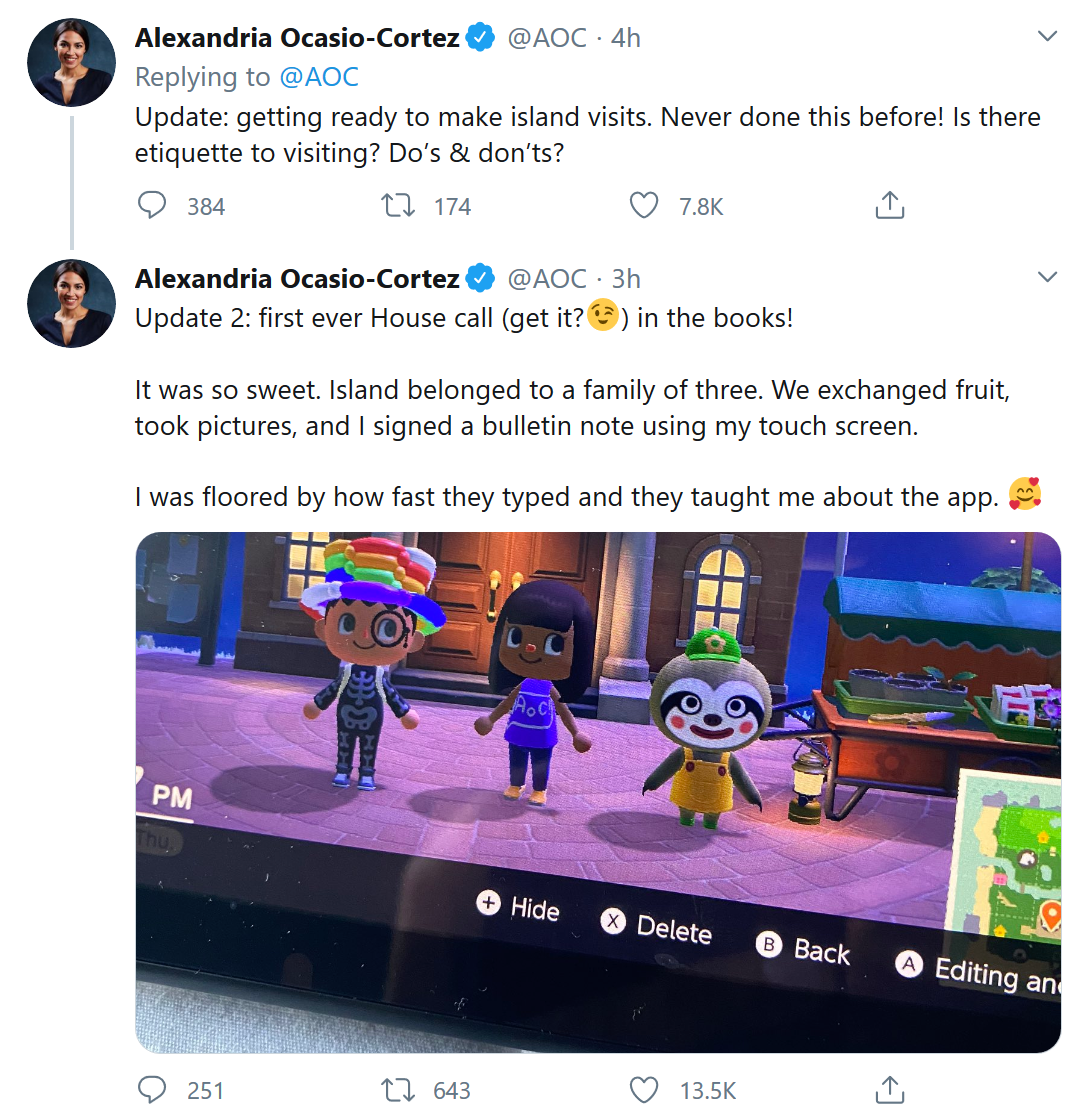Open the @AOC mention after Replying to

318,77
